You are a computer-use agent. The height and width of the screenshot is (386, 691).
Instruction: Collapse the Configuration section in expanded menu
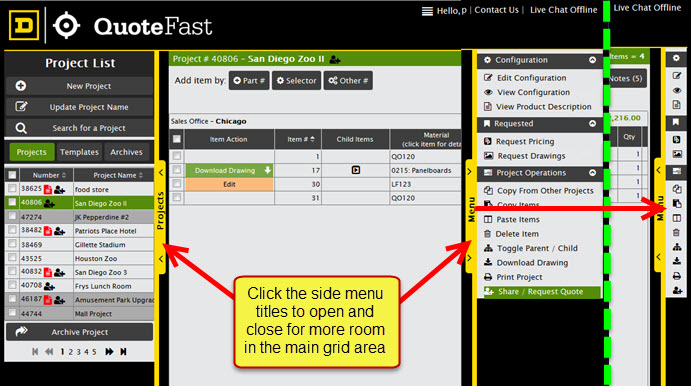pyautogui.click(x=592, y=60)
